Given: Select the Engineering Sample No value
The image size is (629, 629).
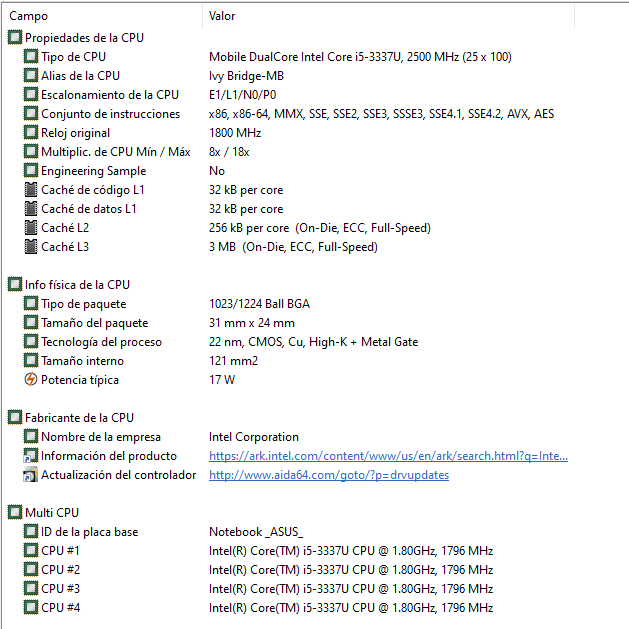Looking at the screenshot, I should (x=217, y=171).
